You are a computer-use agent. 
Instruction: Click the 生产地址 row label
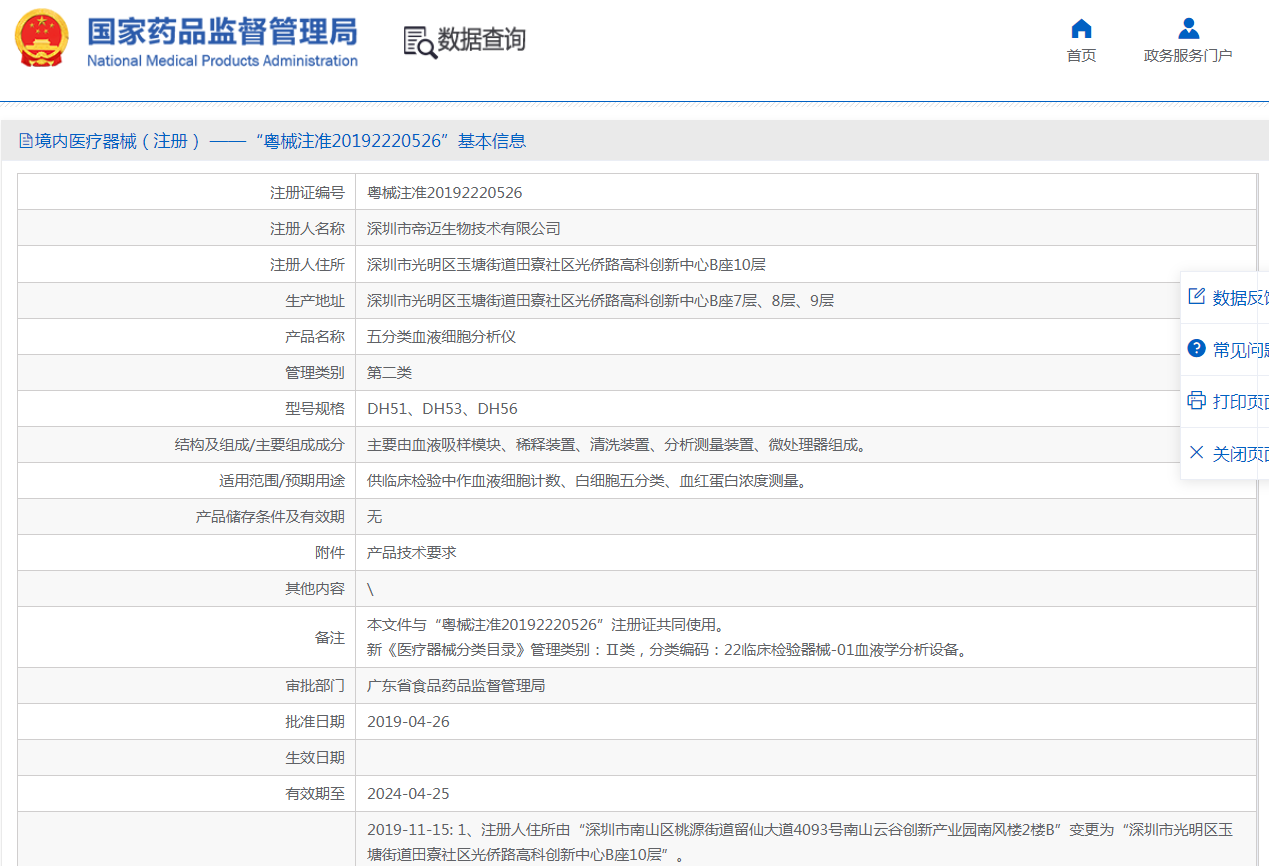tap(315, 301)
